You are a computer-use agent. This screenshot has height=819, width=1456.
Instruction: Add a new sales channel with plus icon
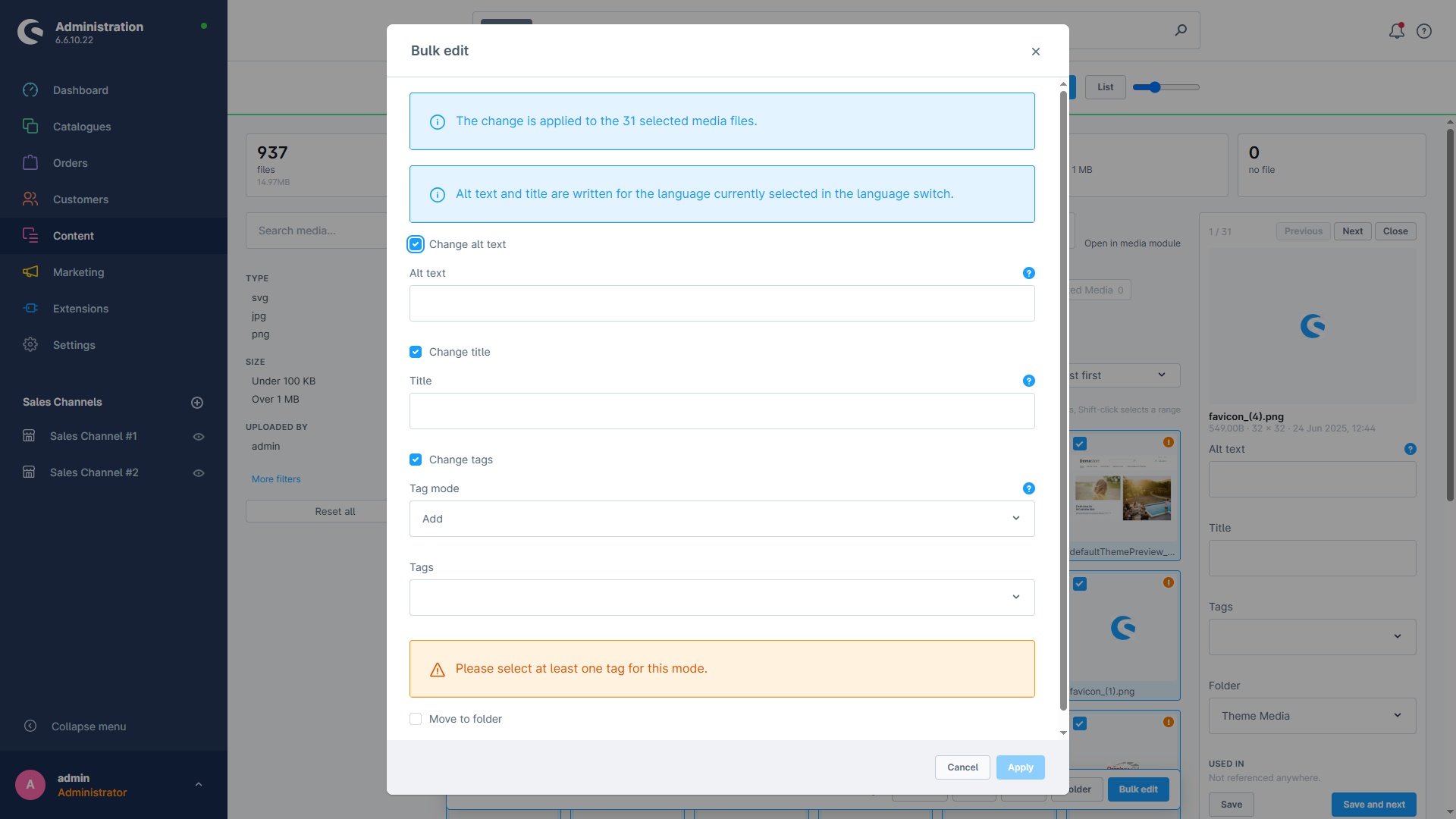197,403
